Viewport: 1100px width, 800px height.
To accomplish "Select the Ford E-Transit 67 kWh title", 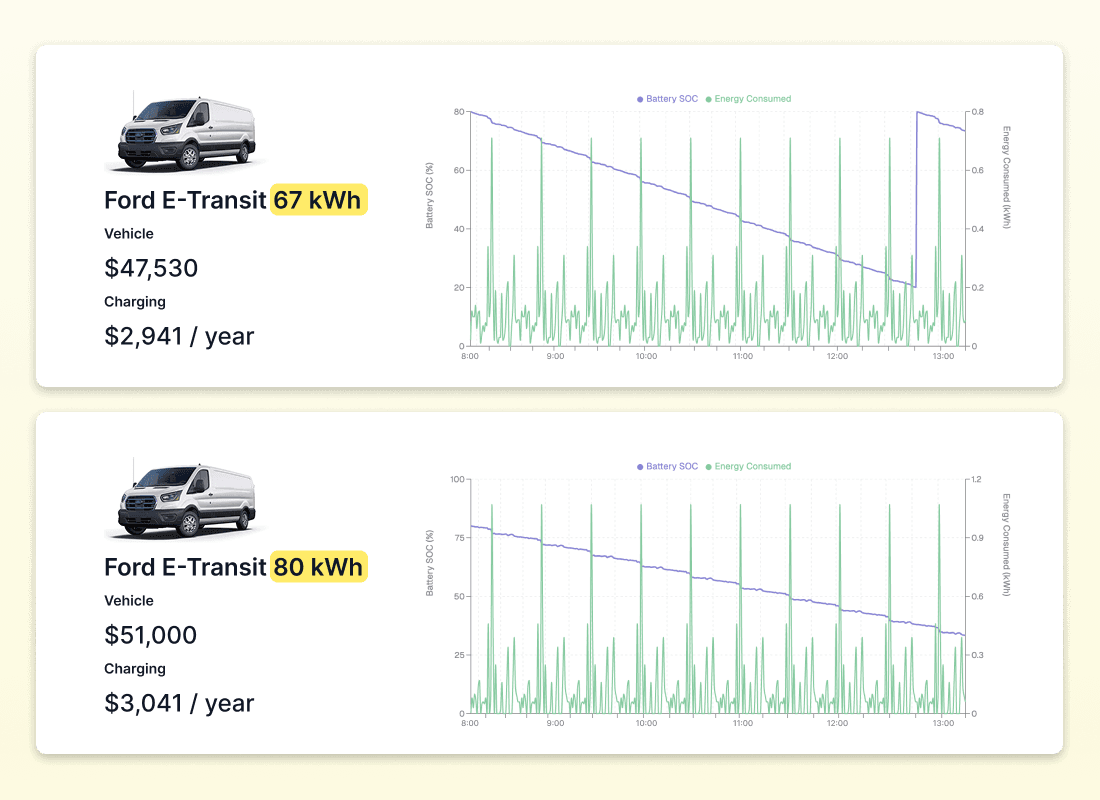I will pyautogui.click(x=183, y=200).
